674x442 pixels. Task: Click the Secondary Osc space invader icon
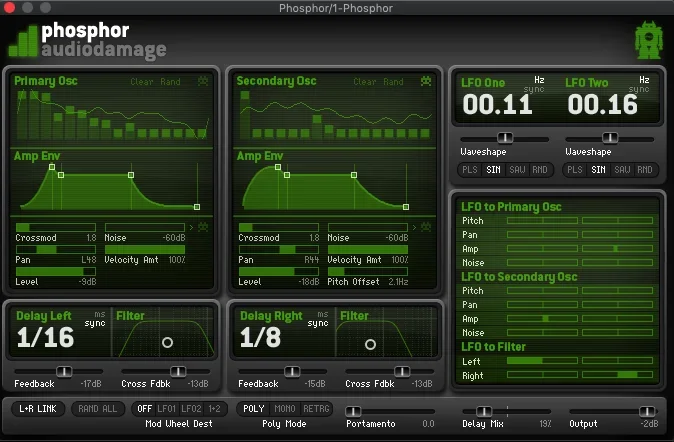point(426,82)
